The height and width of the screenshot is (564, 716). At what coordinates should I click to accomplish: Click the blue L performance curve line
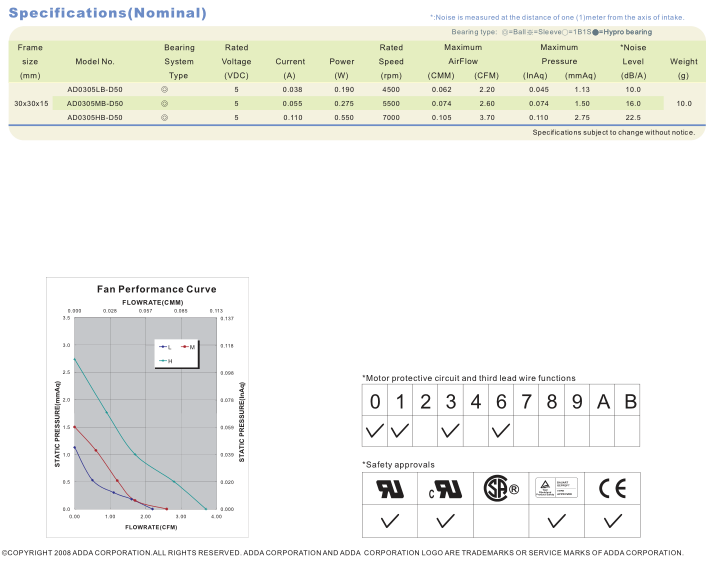pos(93,480)
